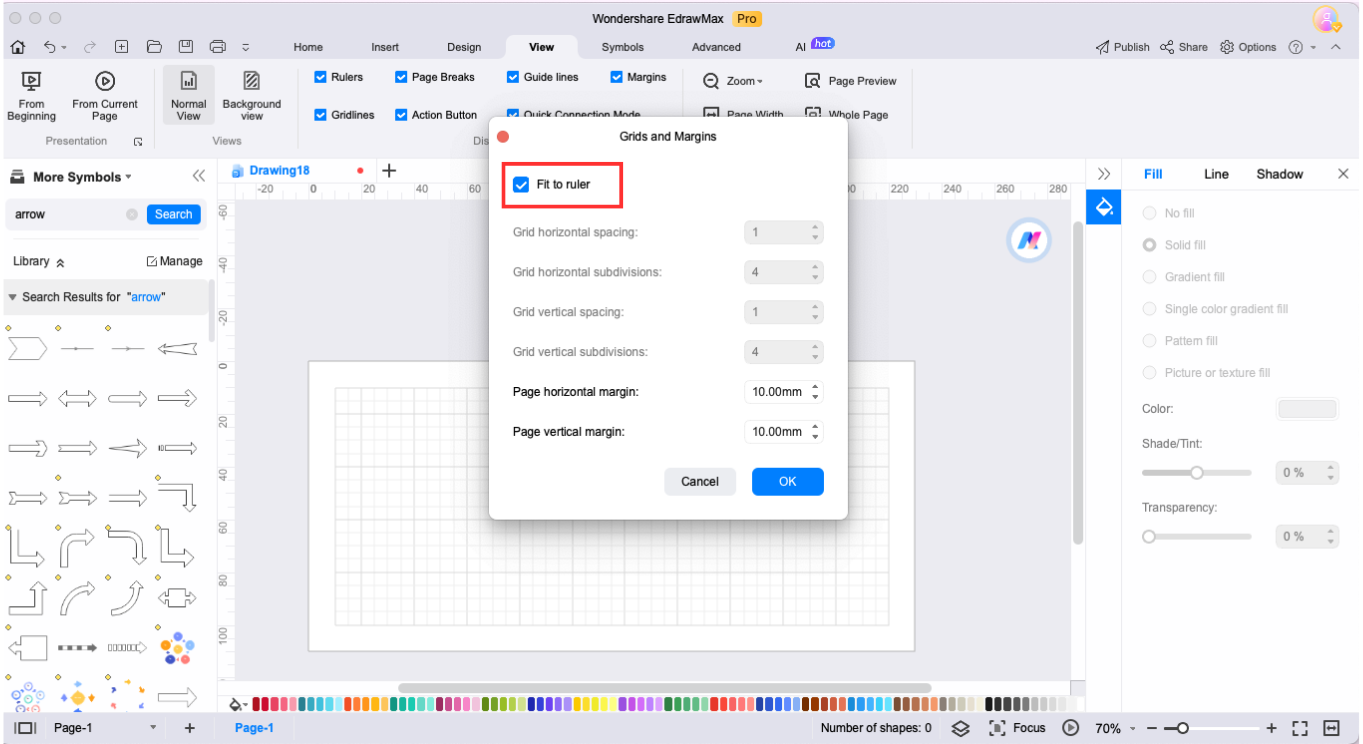
Task: Click the Color swatch in Fill panel
Action: pyautogui.click(x=1307, y=409)
